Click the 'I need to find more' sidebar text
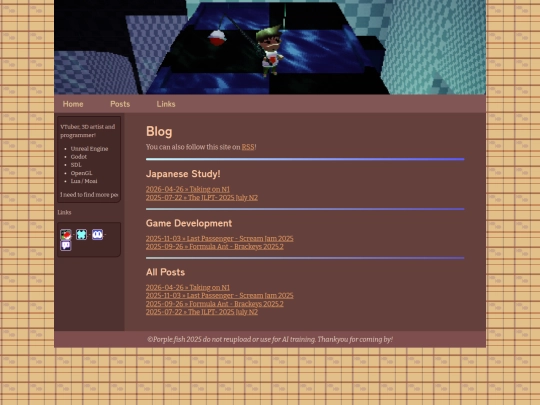The image size is (540, 405). (89, 195)
